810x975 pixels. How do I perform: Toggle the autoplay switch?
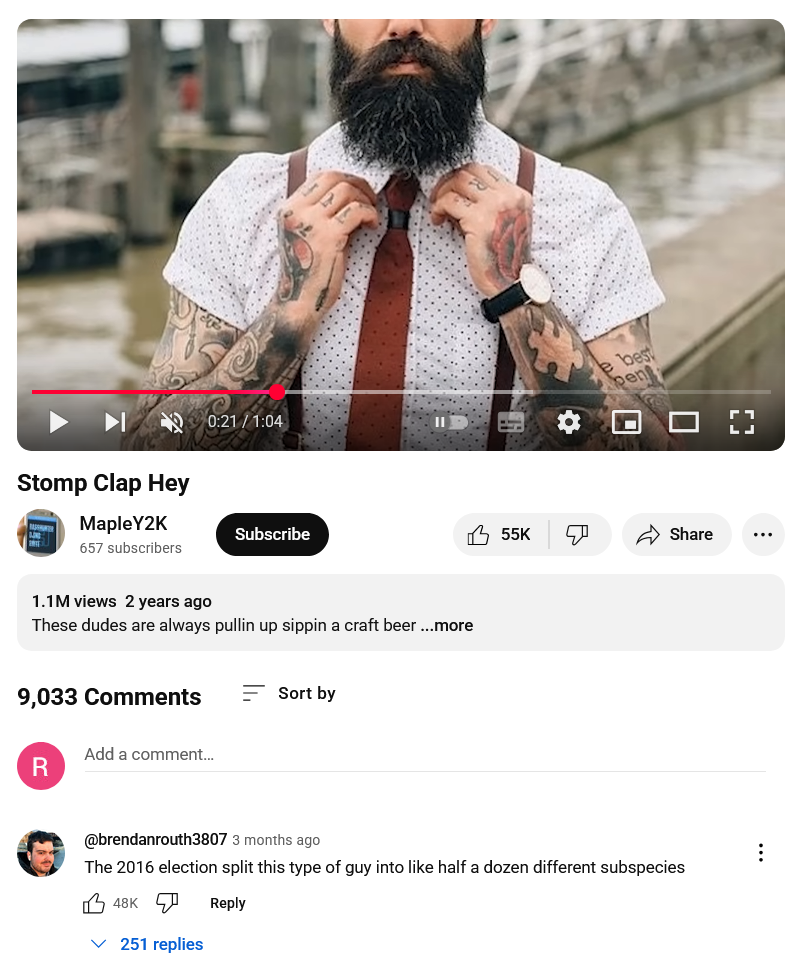[x=449, y=423]
